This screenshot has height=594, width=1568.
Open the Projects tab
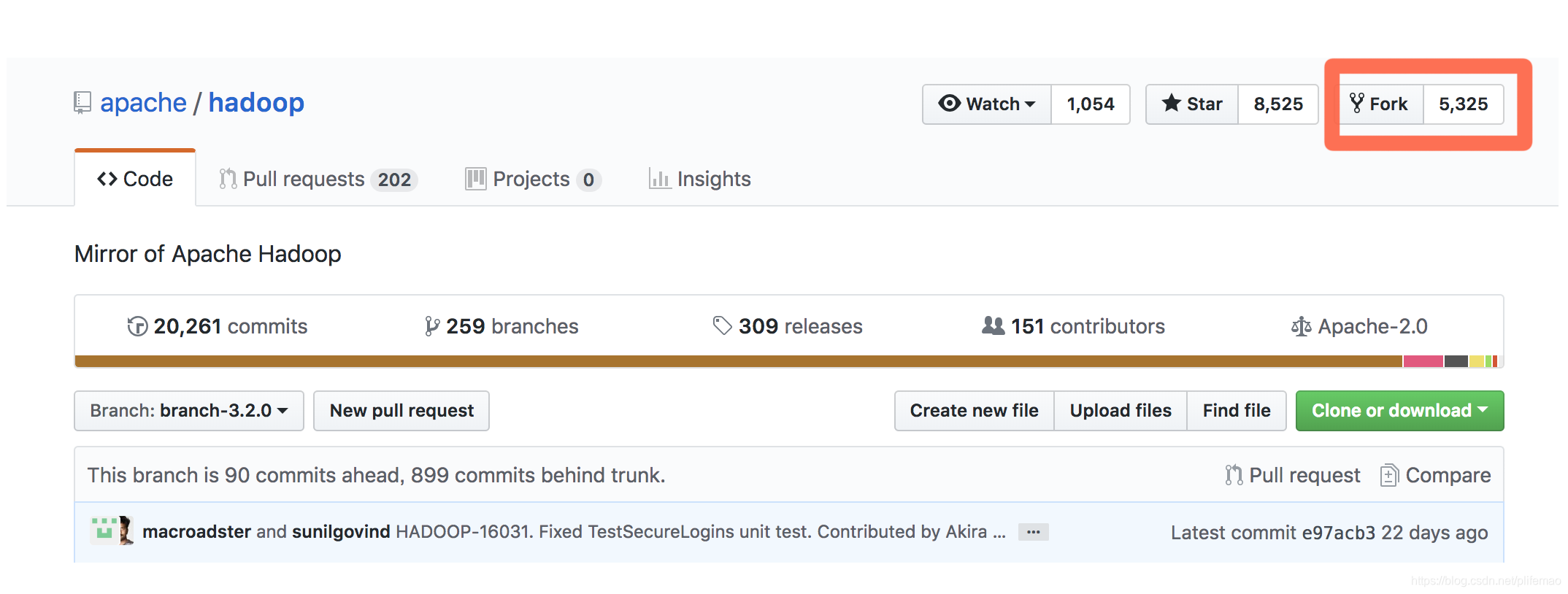point(533,179)
